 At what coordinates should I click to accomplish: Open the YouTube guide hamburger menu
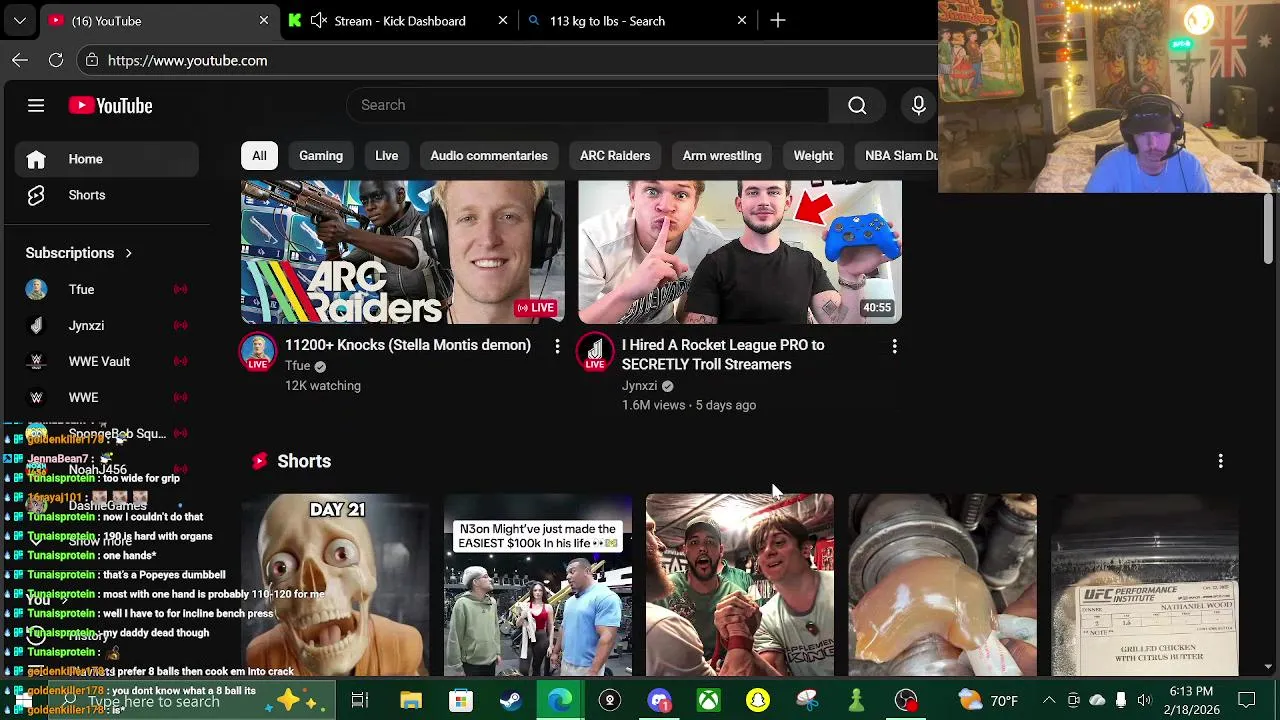tap(36, 105)
